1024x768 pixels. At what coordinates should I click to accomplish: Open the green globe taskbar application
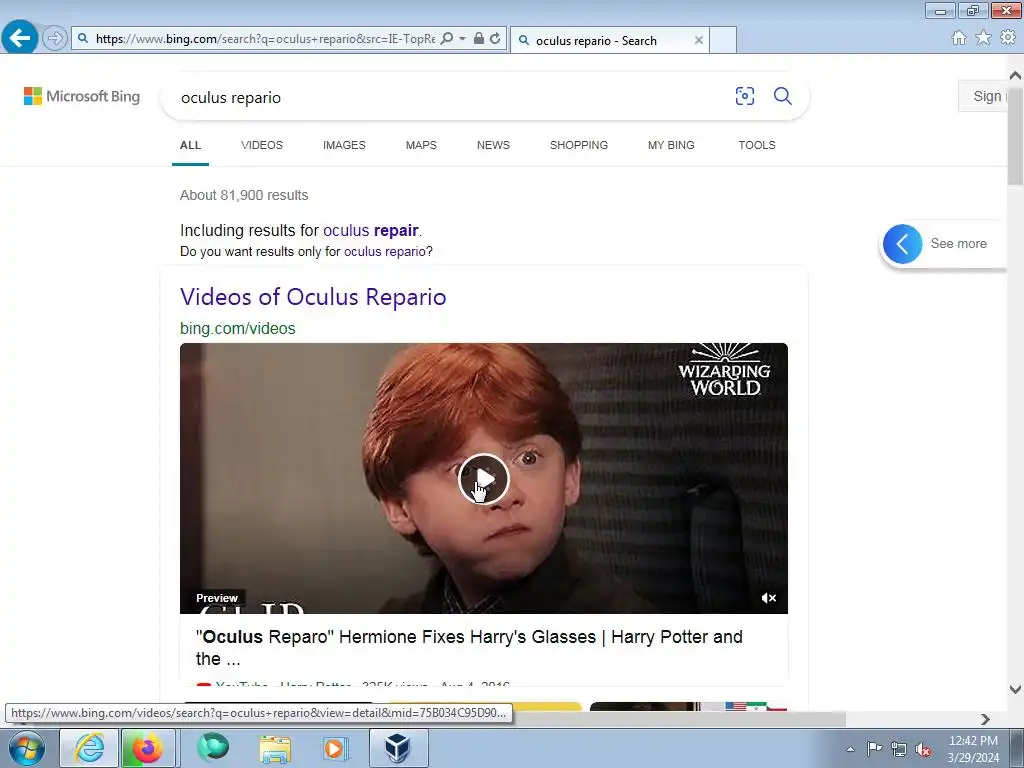pos(213,748)
